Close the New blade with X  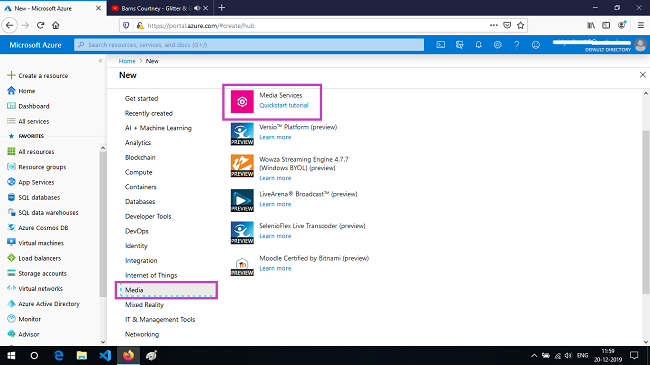pyautogui.click(x=643, y=75)
